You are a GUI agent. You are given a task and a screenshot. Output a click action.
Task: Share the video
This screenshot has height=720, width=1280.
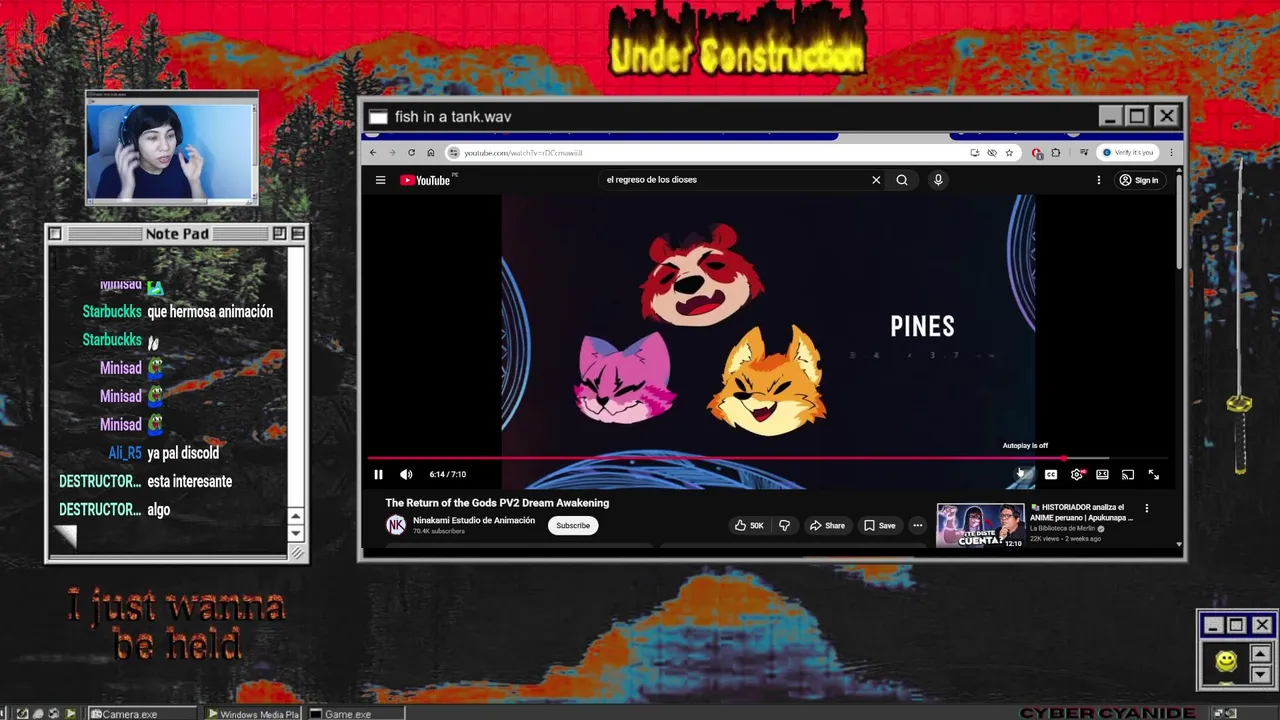click(x=827, y=525)
